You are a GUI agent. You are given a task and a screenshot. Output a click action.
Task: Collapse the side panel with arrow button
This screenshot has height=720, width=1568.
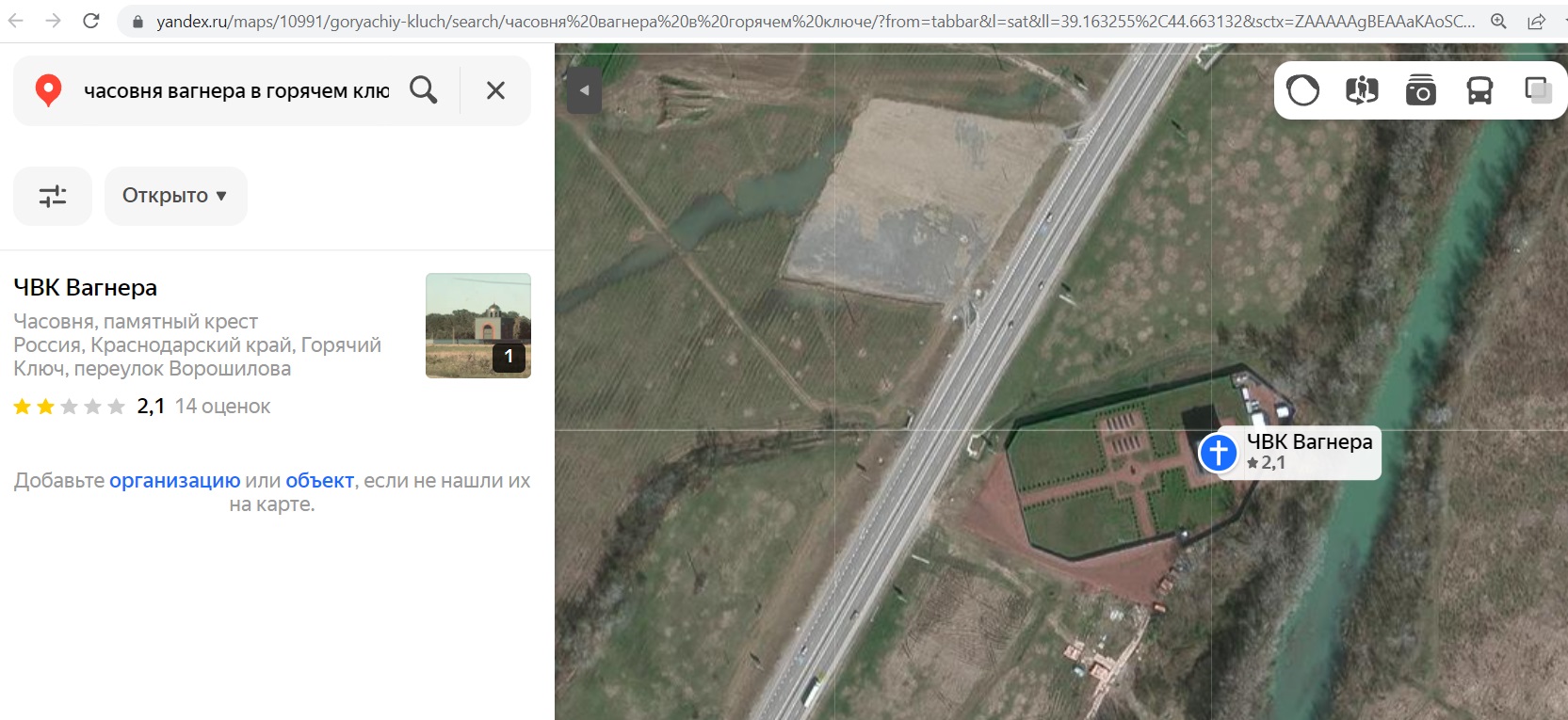(x=584, y=90)
